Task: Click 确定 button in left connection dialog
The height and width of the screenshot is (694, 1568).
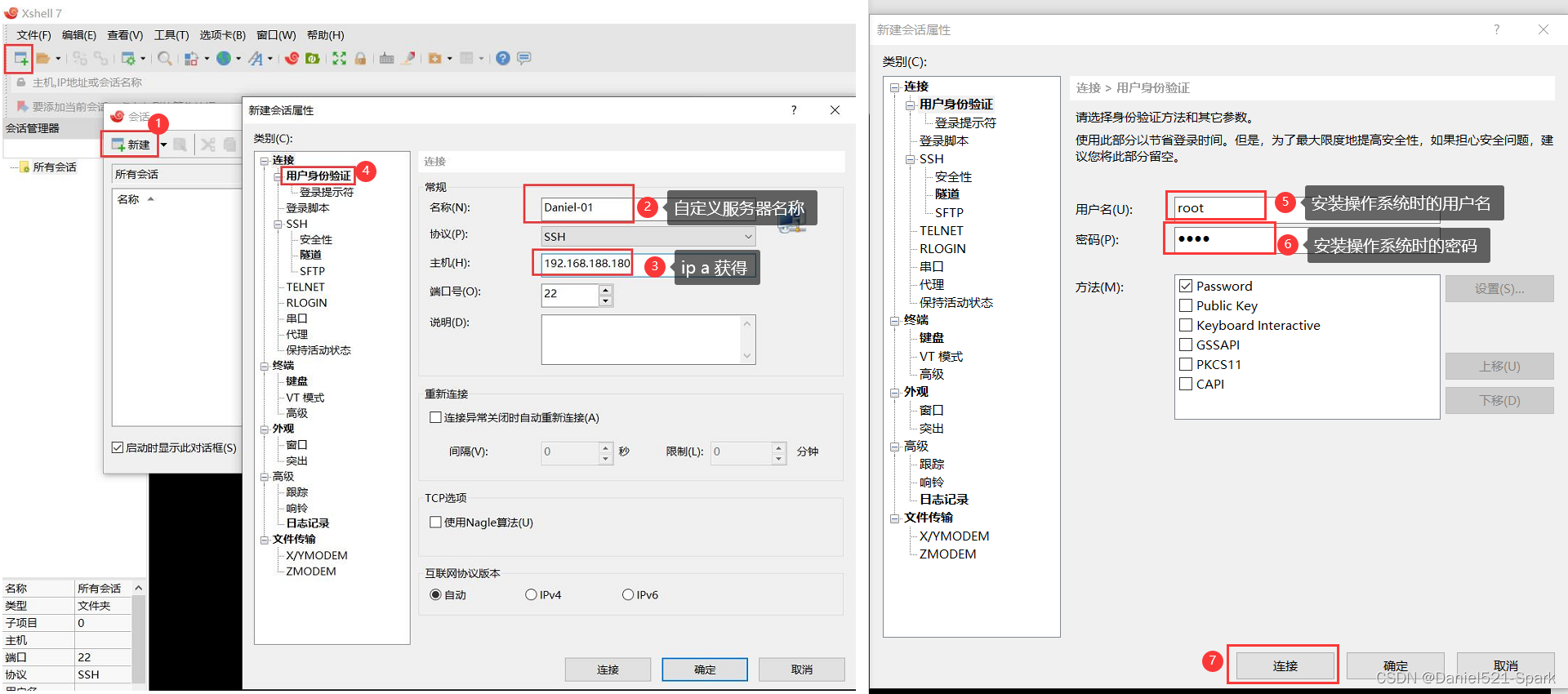Action: coord(705,670)
